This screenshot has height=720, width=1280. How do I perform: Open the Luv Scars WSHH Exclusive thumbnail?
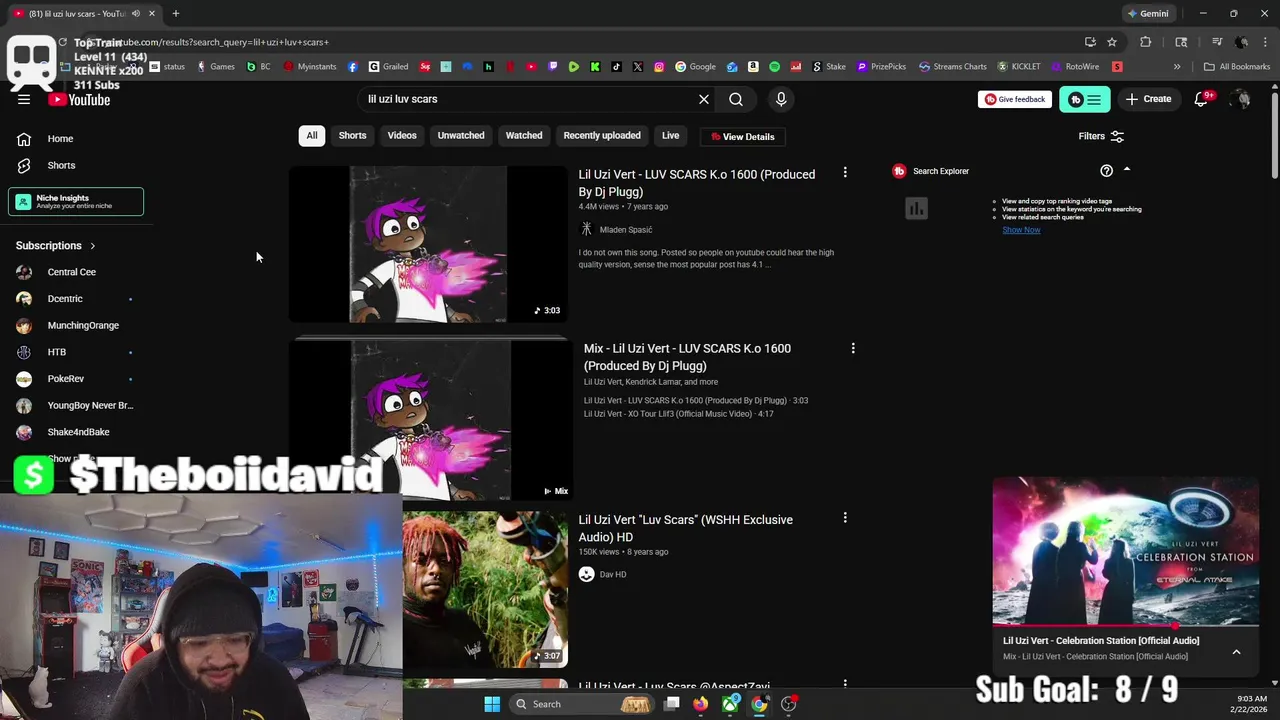point(486,589)
